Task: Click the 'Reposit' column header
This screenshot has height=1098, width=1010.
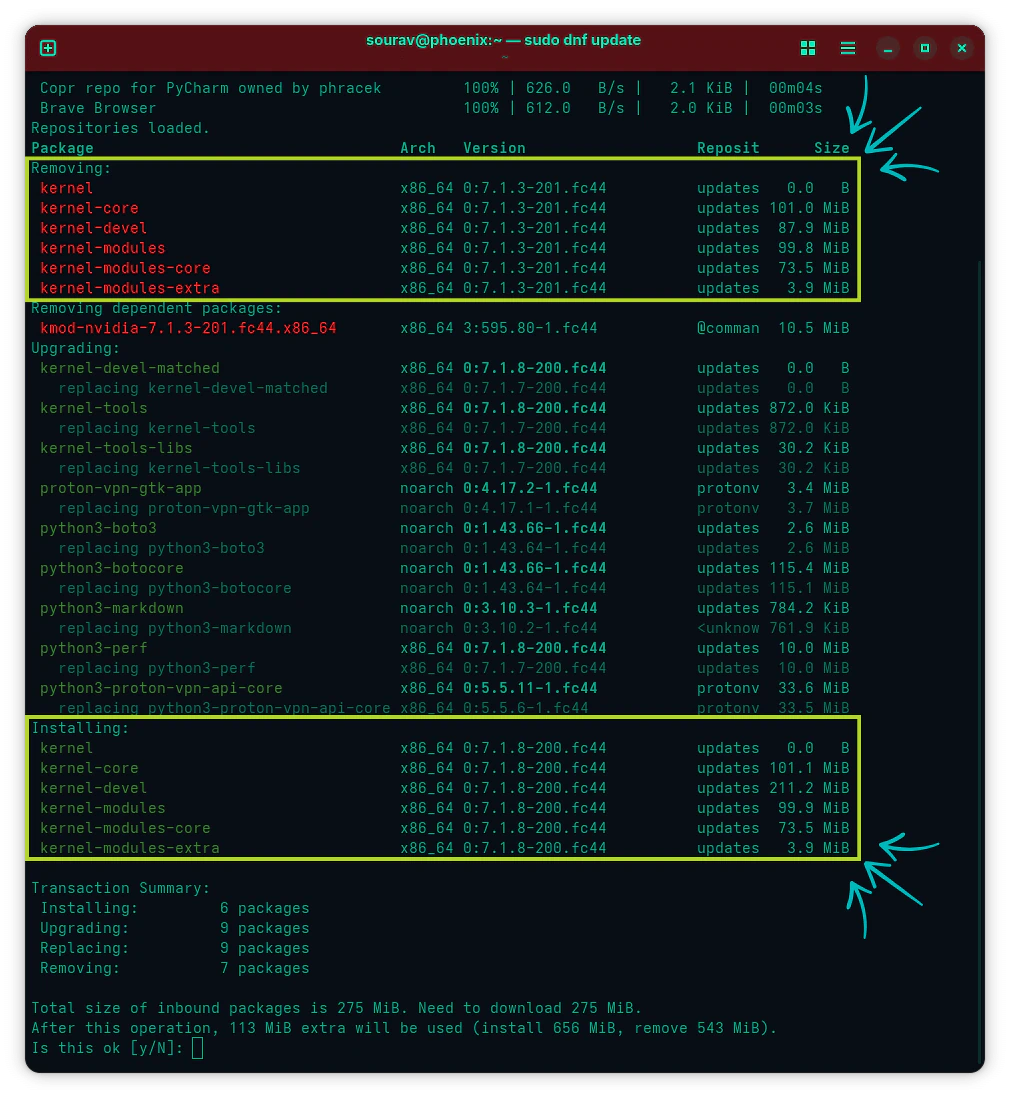Action: tap(728, 148)
